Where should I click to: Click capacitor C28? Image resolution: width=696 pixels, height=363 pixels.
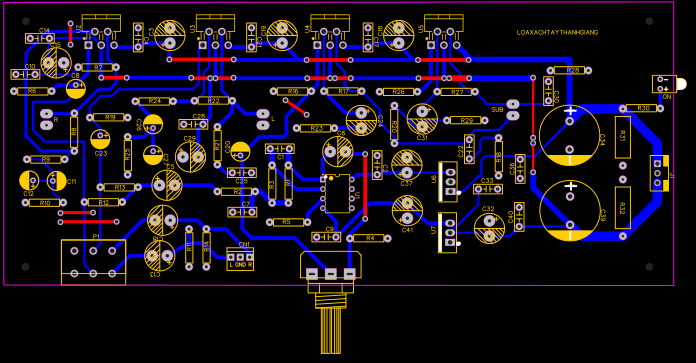point(193,123)
